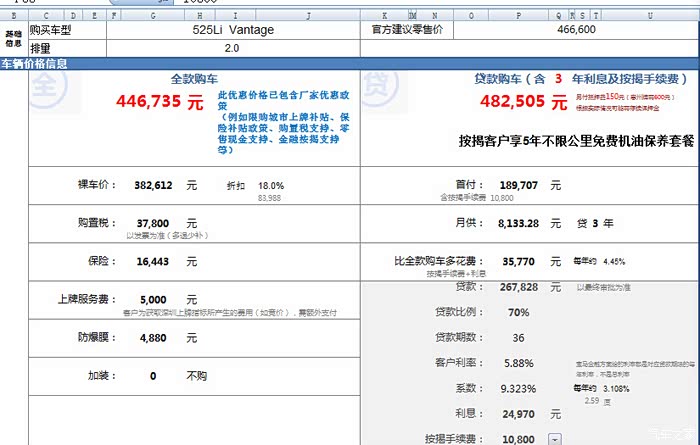Select column header I

235,16
